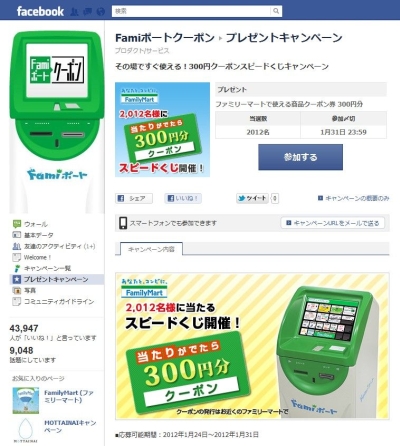400x446 pixels.
Task: Select the キャンペーン内容 tab
Action: tap(151, 249)
